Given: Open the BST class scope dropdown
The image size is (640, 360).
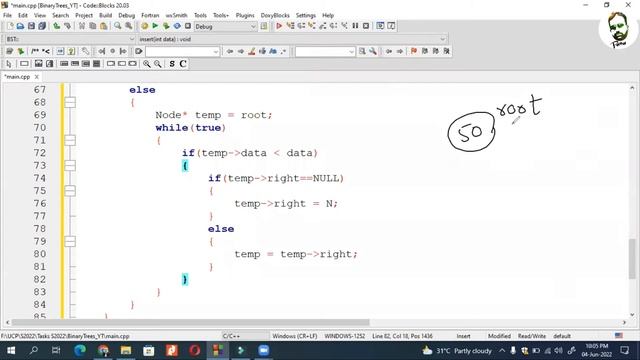Looking at the screenshot, I should tap(70, 39).
